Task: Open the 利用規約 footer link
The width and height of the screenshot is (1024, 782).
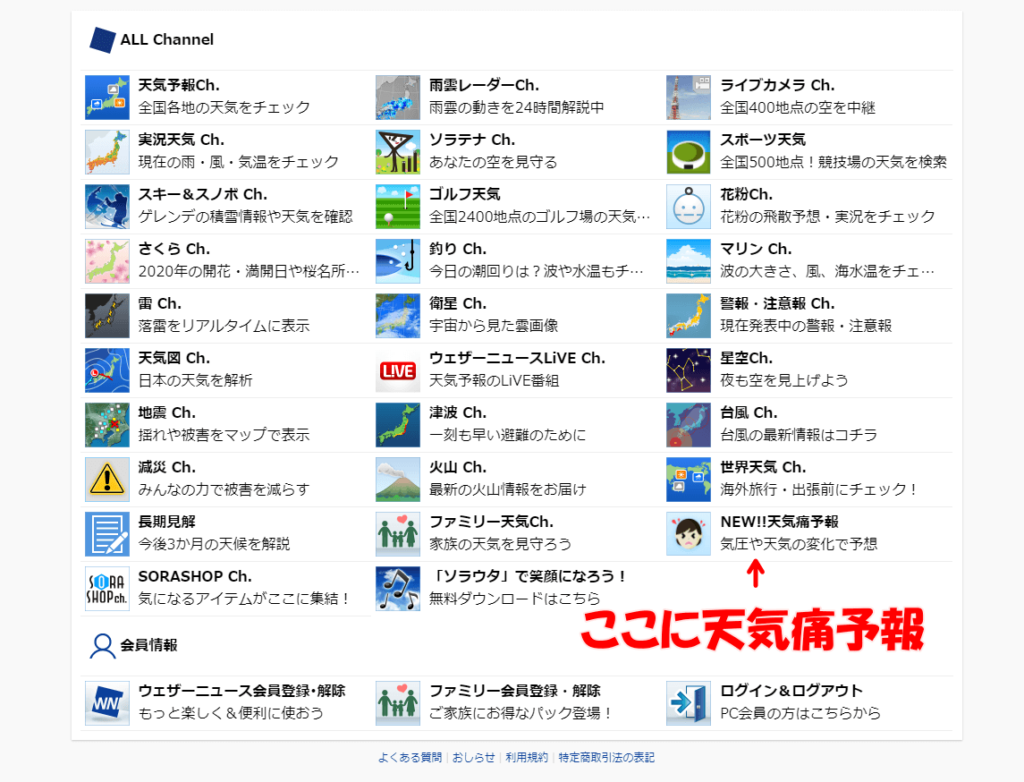Action: coord(526,757)
